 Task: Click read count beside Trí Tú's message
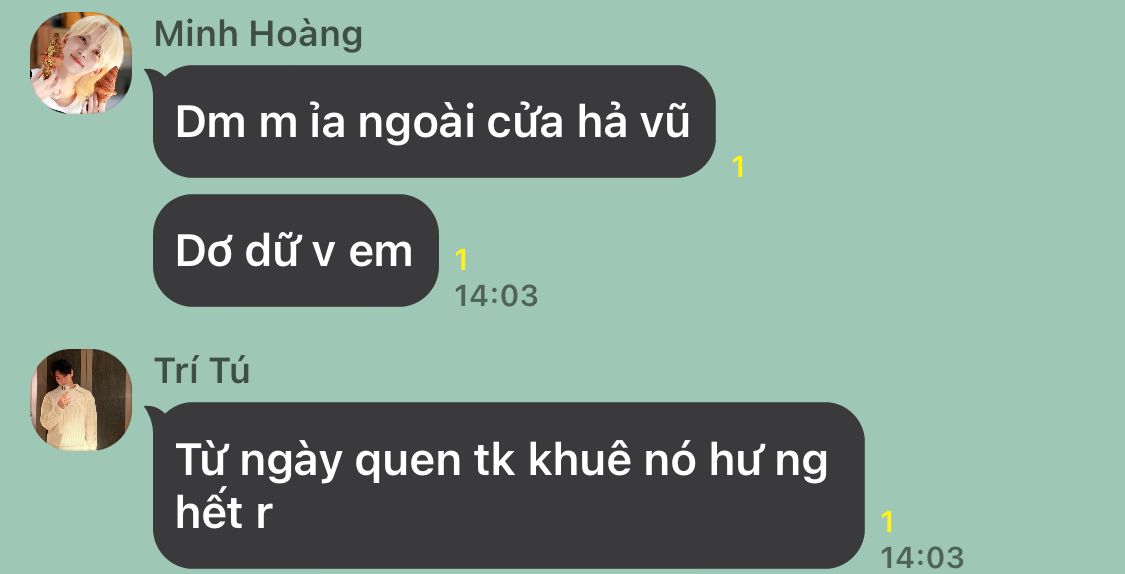(888, 522)
